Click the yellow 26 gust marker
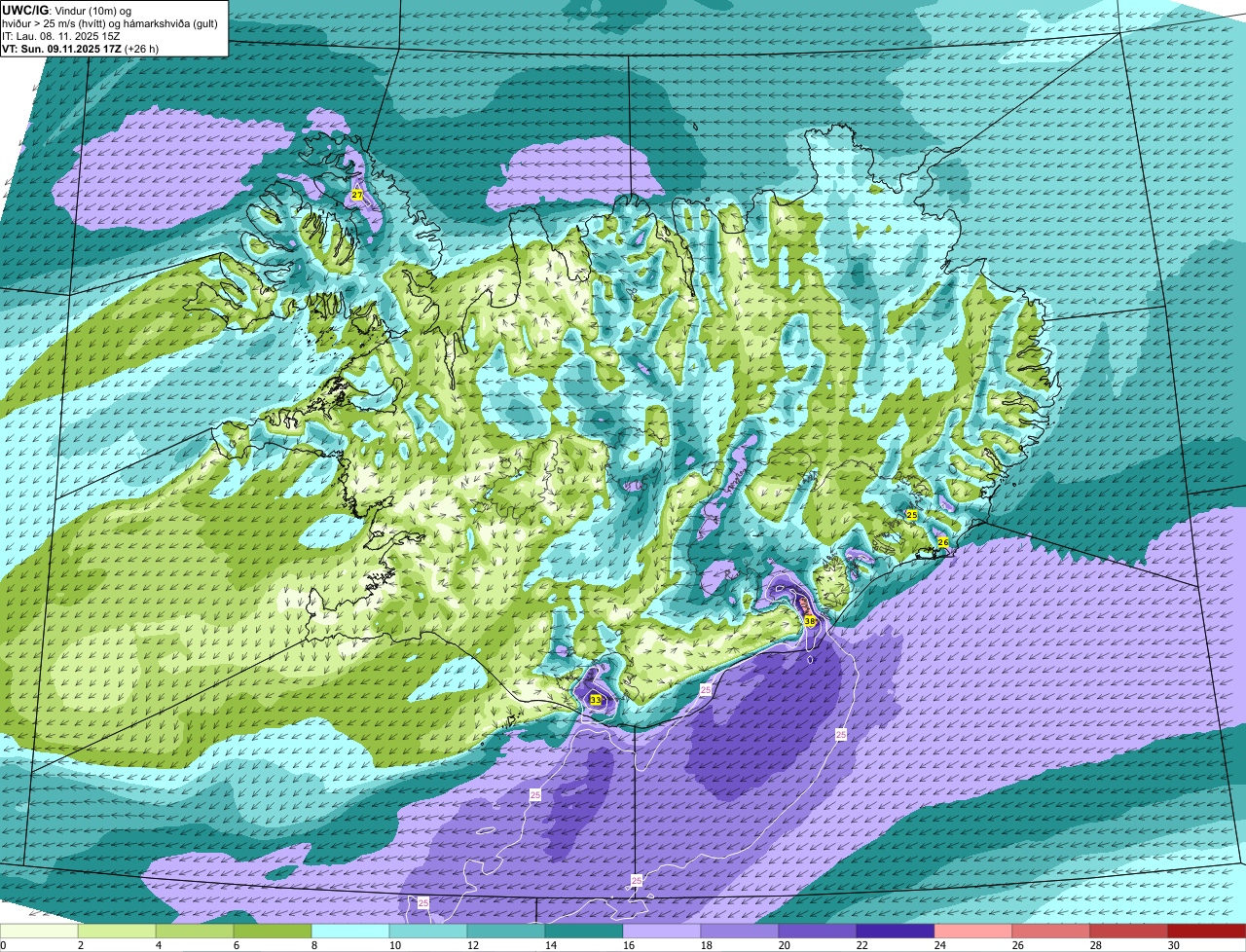Image resolution: width=1246 pixels, height=952 pixels. click(x=942, y=542)
